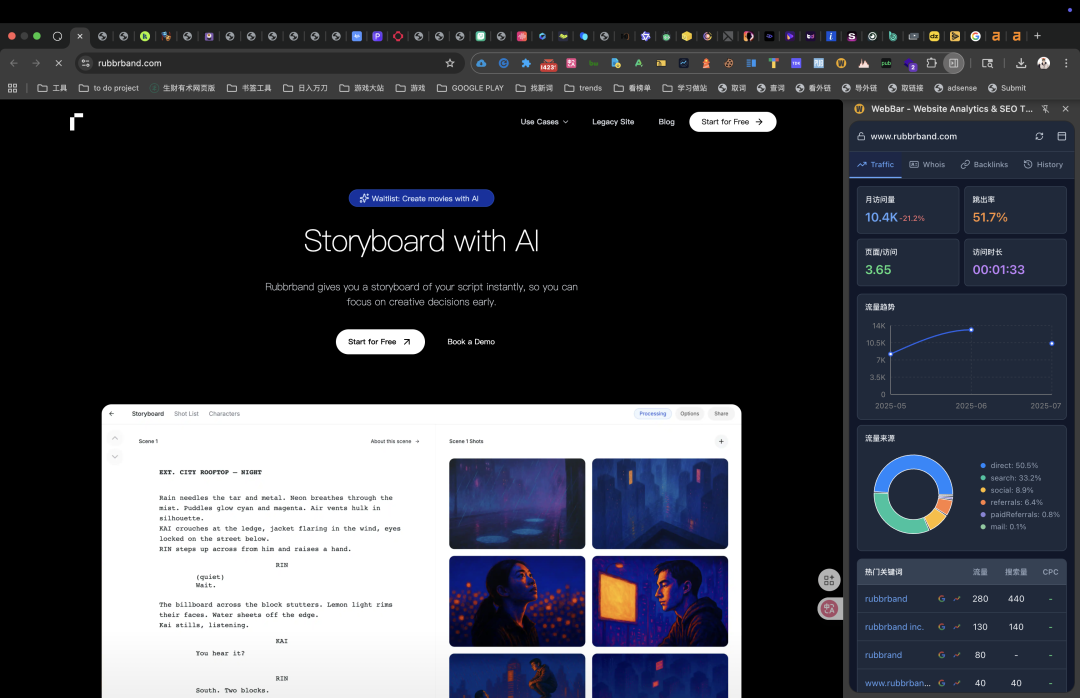Click the floating grid icon above translate icon
This screenshot has width=1080, height=698.
[829, 580]
